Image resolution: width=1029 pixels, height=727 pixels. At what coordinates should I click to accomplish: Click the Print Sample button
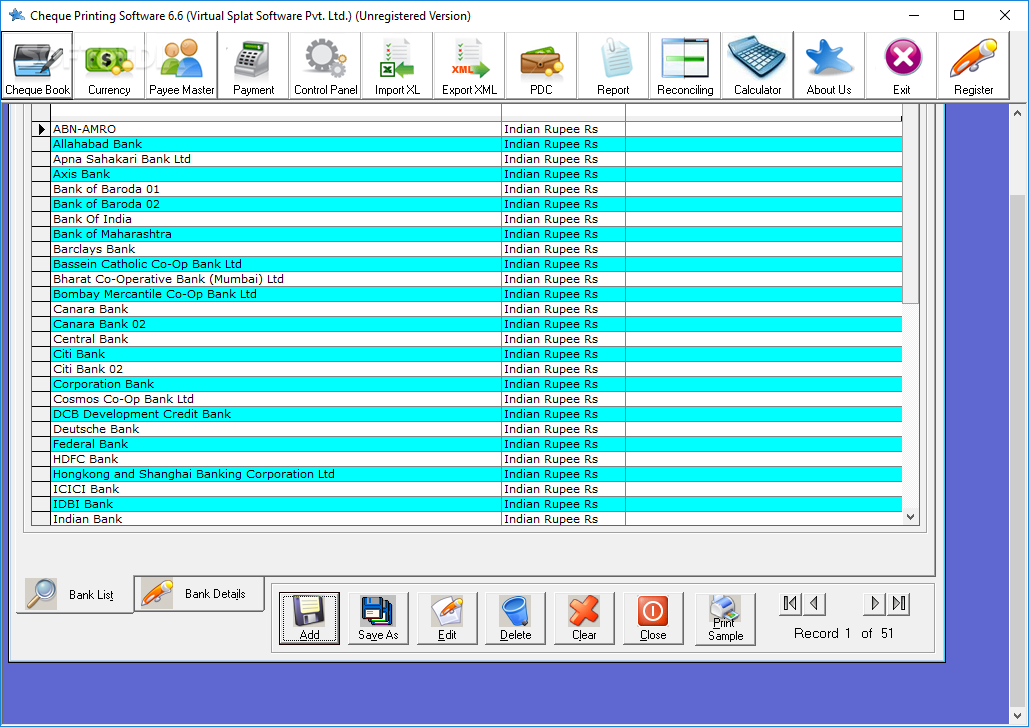tap(725, 619)
